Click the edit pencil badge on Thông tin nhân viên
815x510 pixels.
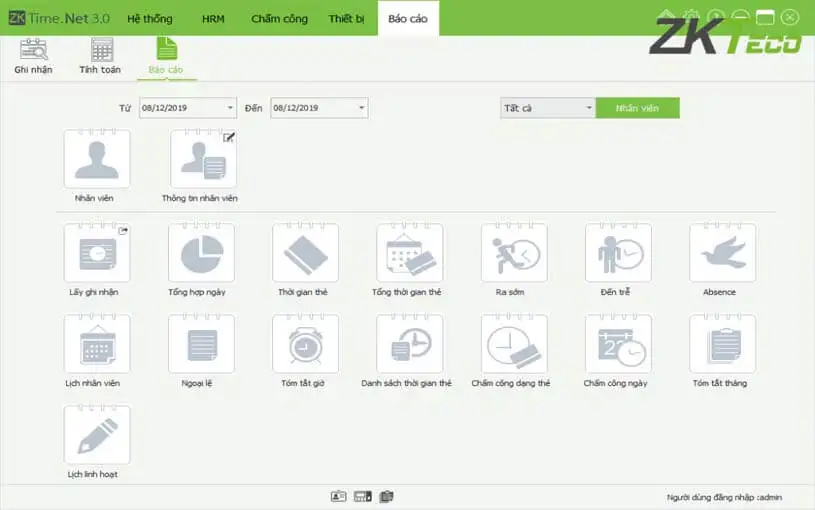[x=229, y=137]
